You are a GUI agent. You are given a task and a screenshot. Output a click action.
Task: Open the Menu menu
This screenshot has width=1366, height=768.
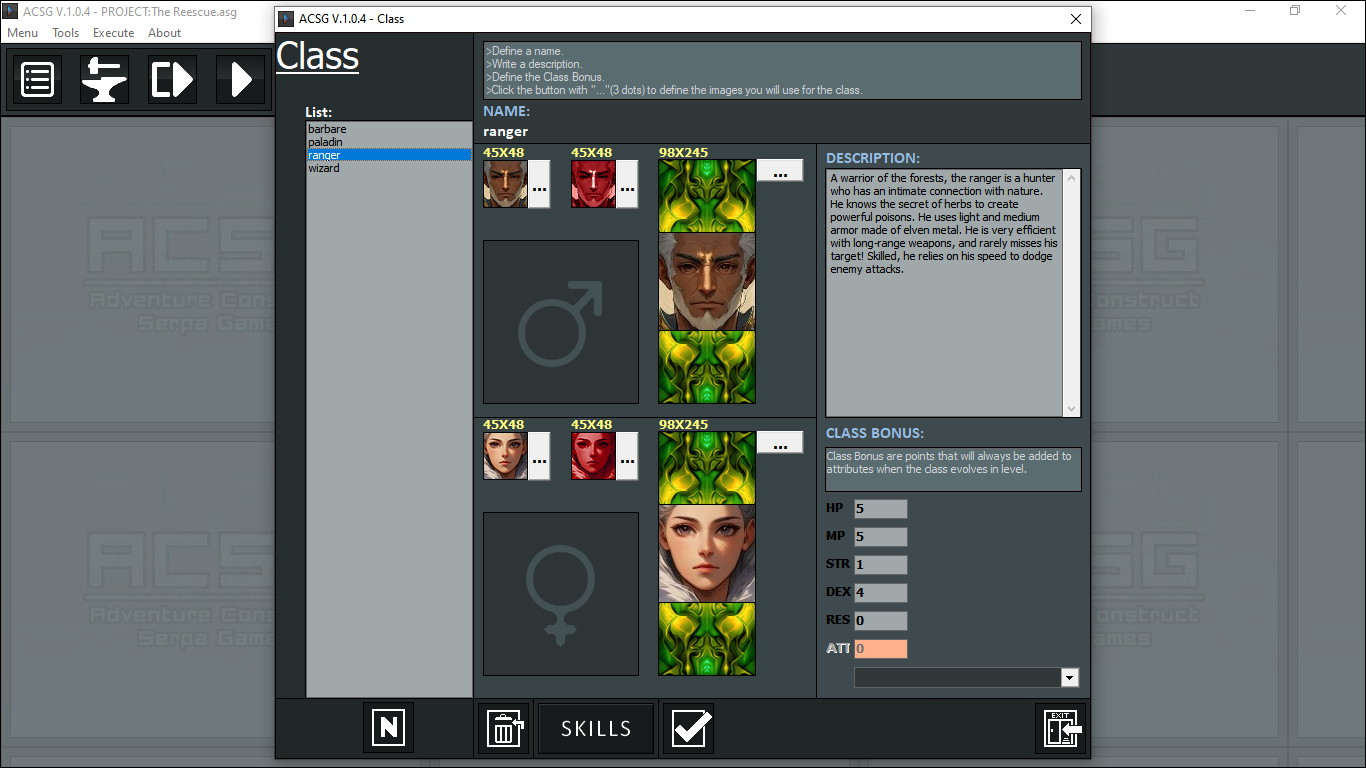point(23,33)
